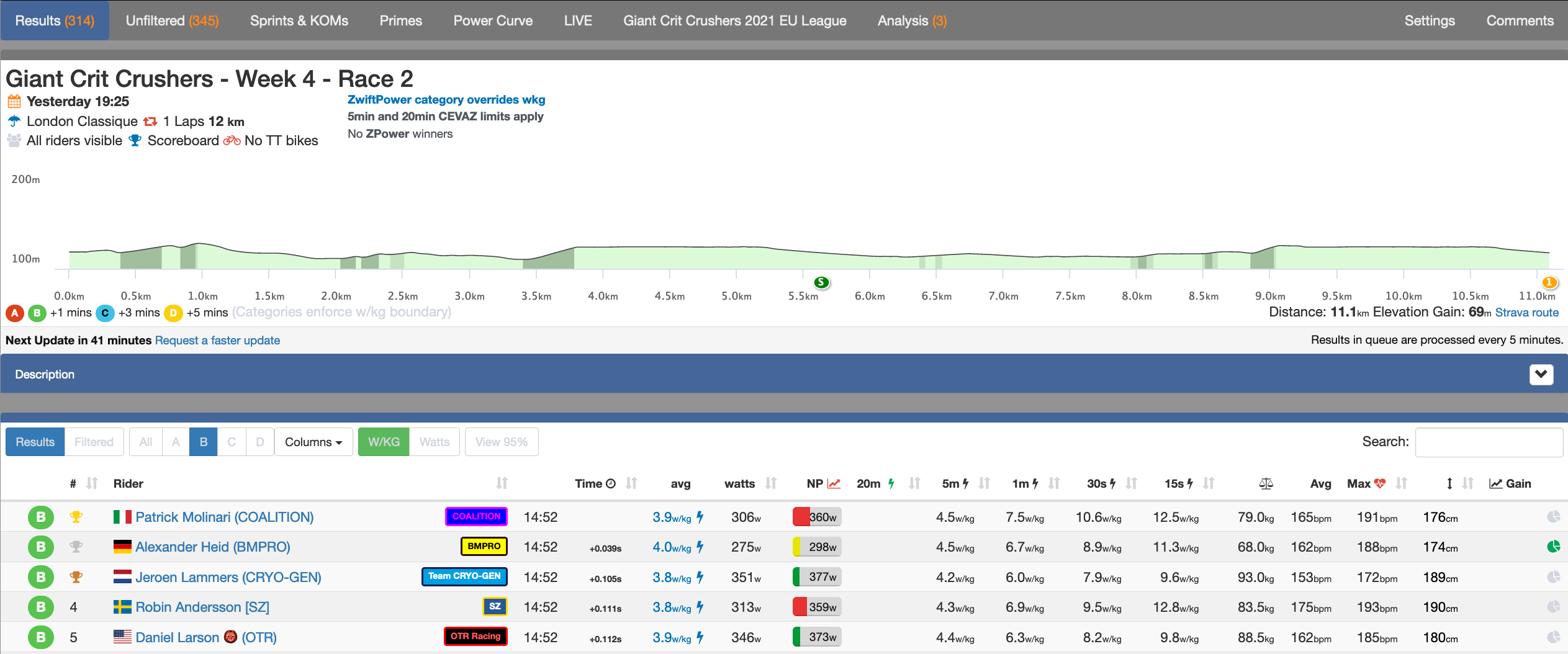The height and width of the screenshot is (654, 1568).
Task: Click the green pie icon in Alexander Heid's row
Action: pyautogui.click(x=1553, y=546)
